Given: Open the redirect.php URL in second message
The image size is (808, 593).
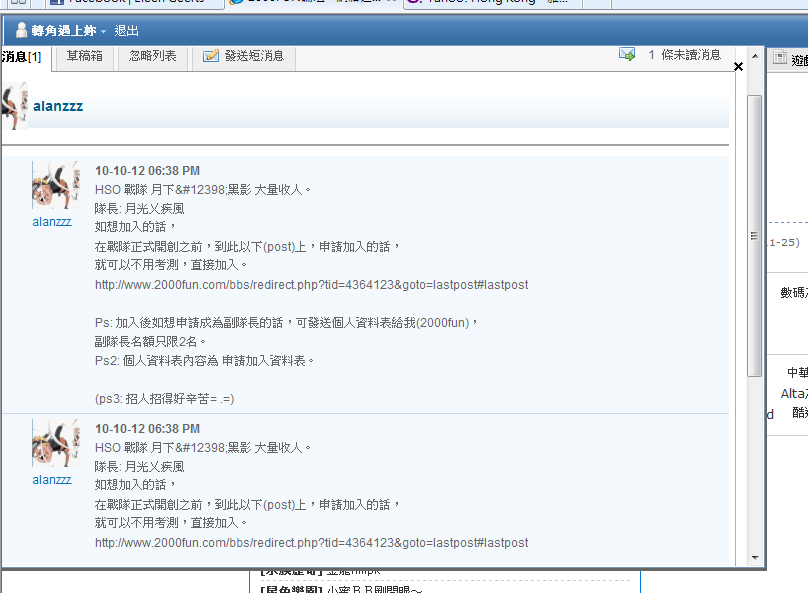Looking at the screenshot, I should tap(311, 543).
